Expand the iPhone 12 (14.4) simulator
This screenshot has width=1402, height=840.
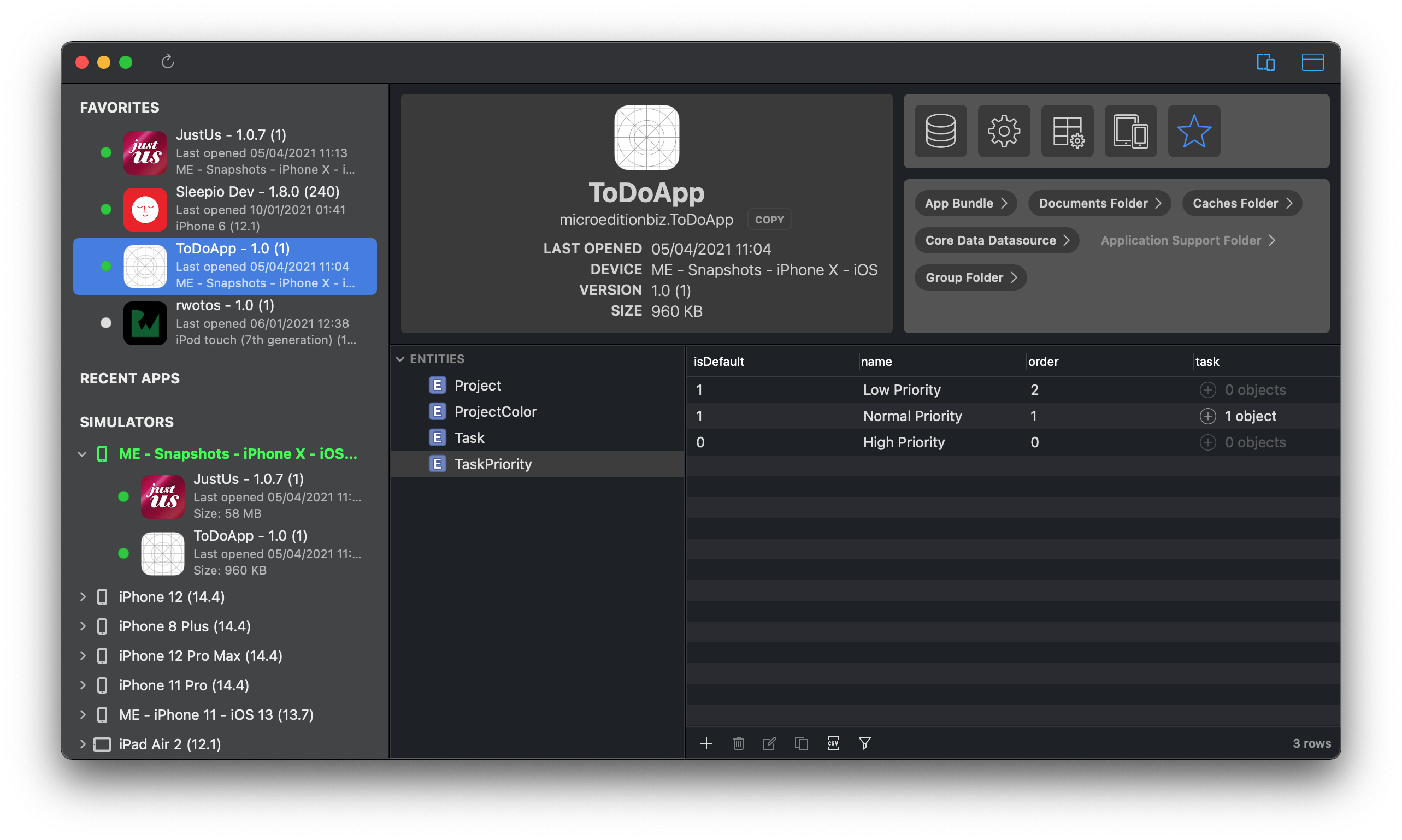pos(83,596)
